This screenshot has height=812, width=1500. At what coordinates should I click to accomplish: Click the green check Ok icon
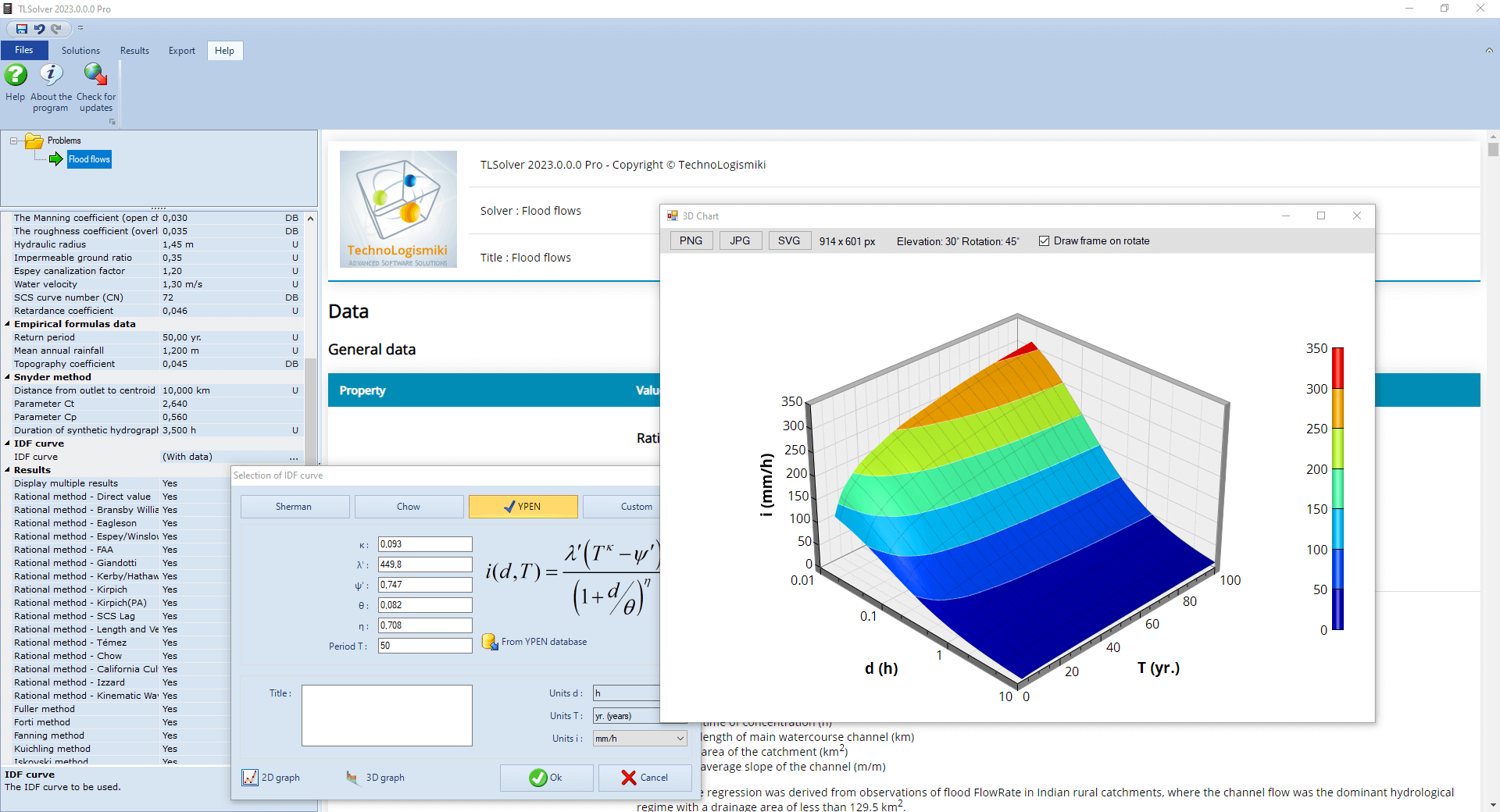tap(538, 778)
